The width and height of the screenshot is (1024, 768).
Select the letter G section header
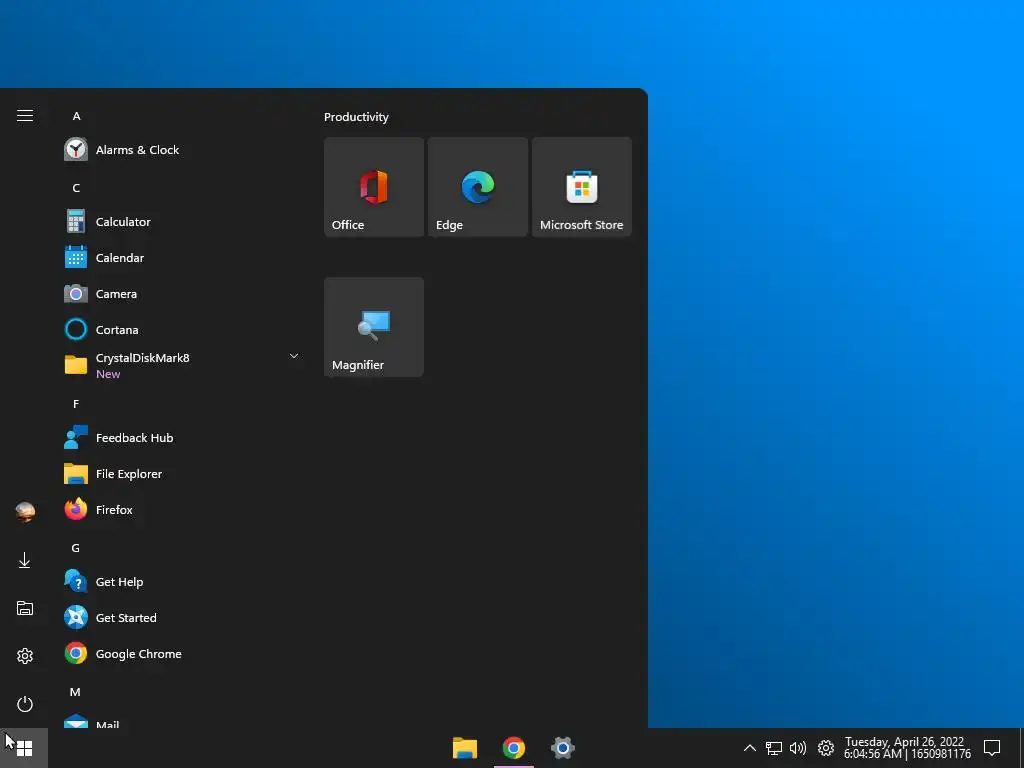point(76,548)
